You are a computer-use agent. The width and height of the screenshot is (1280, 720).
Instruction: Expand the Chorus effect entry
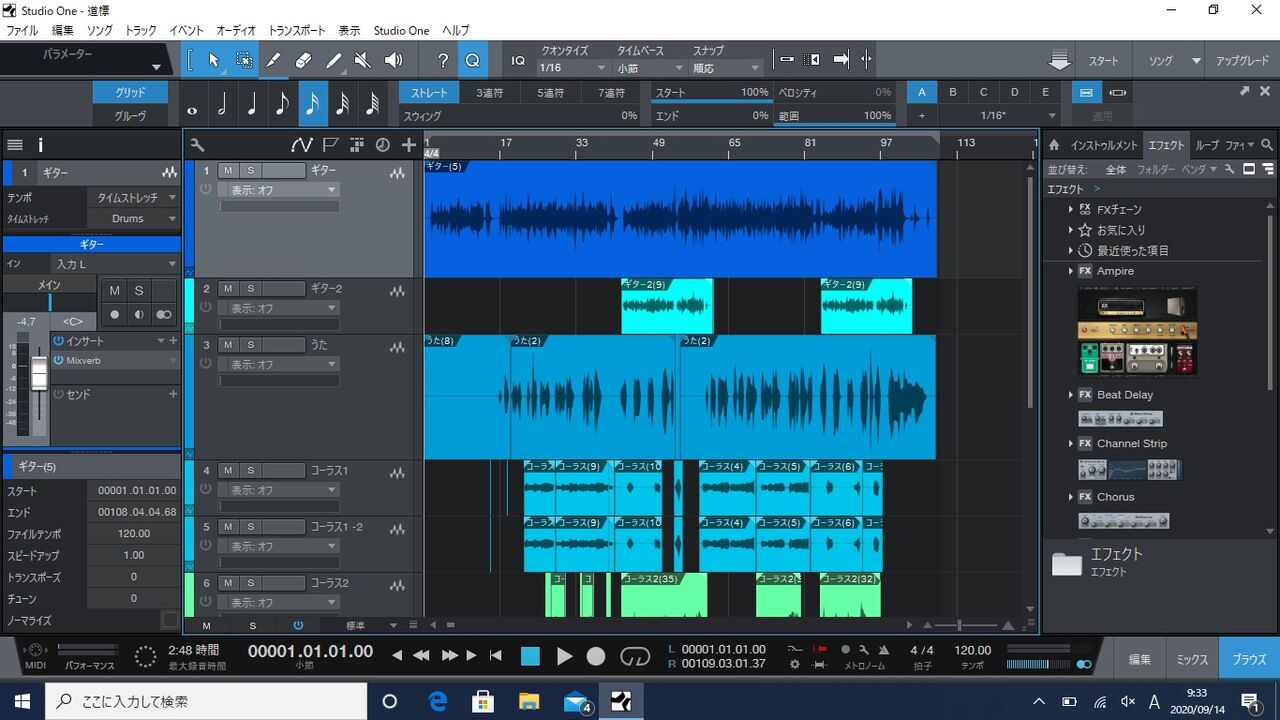1070,497
